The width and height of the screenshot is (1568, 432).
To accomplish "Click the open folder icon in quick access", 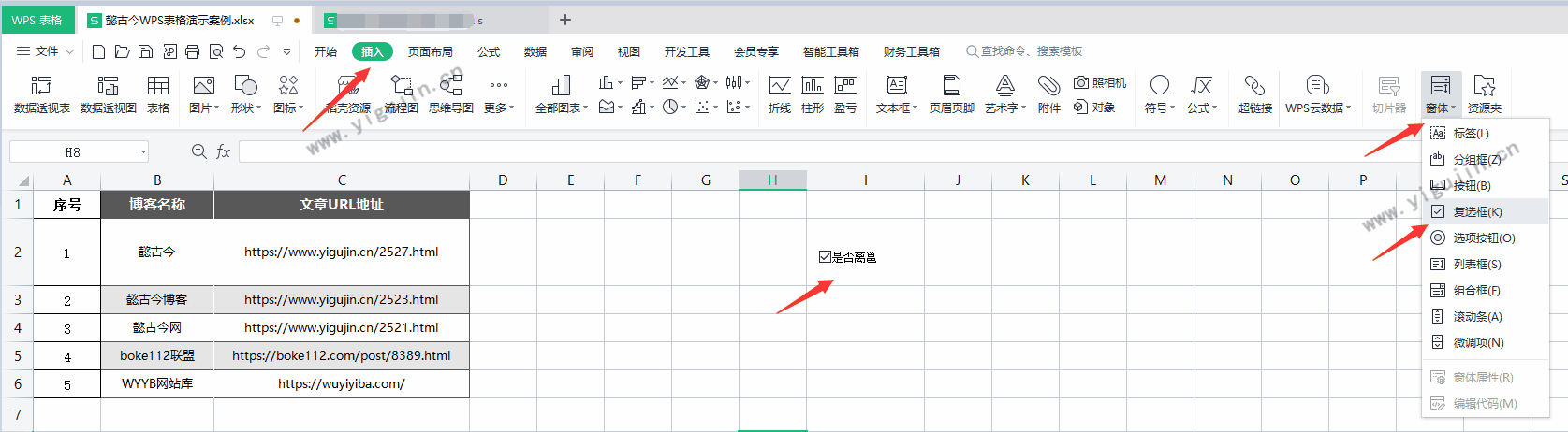I will [122, 51].
